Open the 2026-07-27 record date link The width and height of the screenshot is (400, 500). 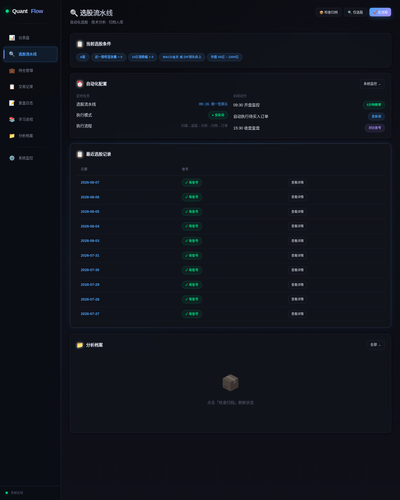click(x=90, y=314)
